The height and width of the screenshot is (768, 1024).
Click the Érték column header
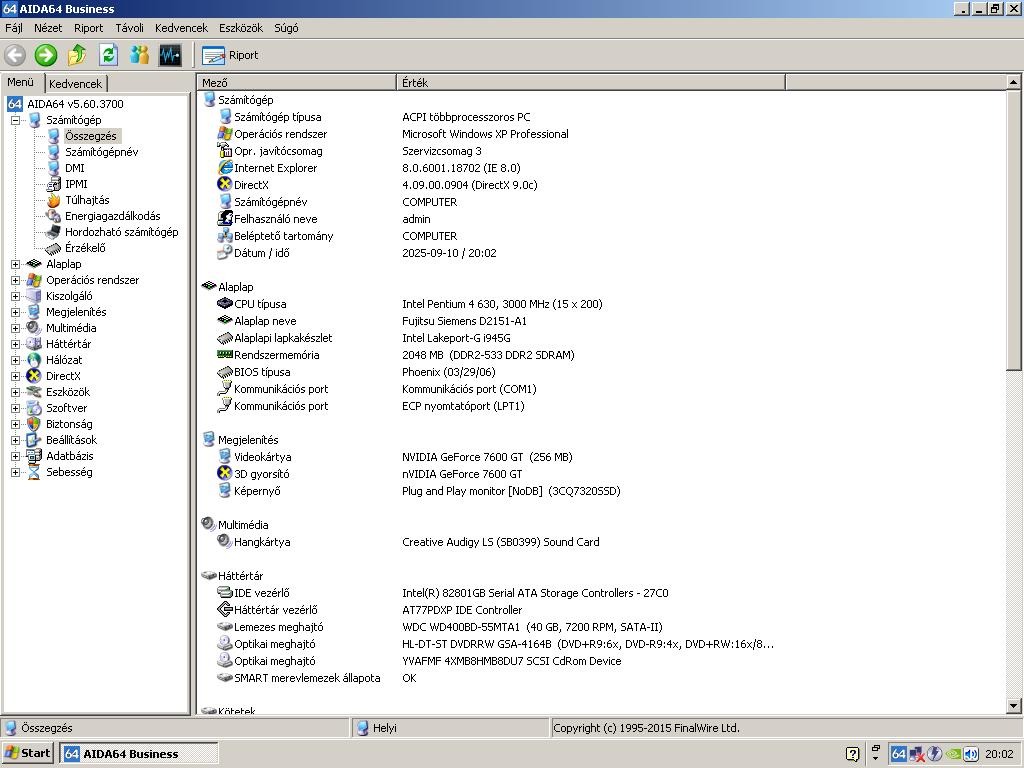590,83
